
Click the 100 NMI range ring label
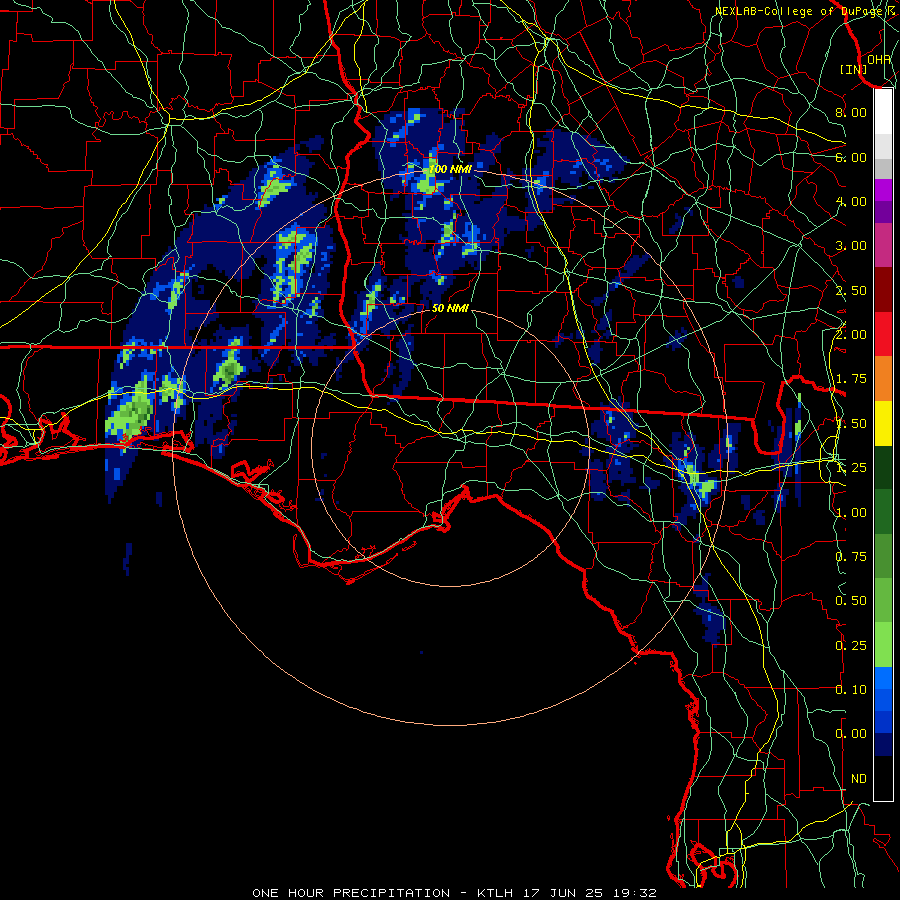[450, 169]
